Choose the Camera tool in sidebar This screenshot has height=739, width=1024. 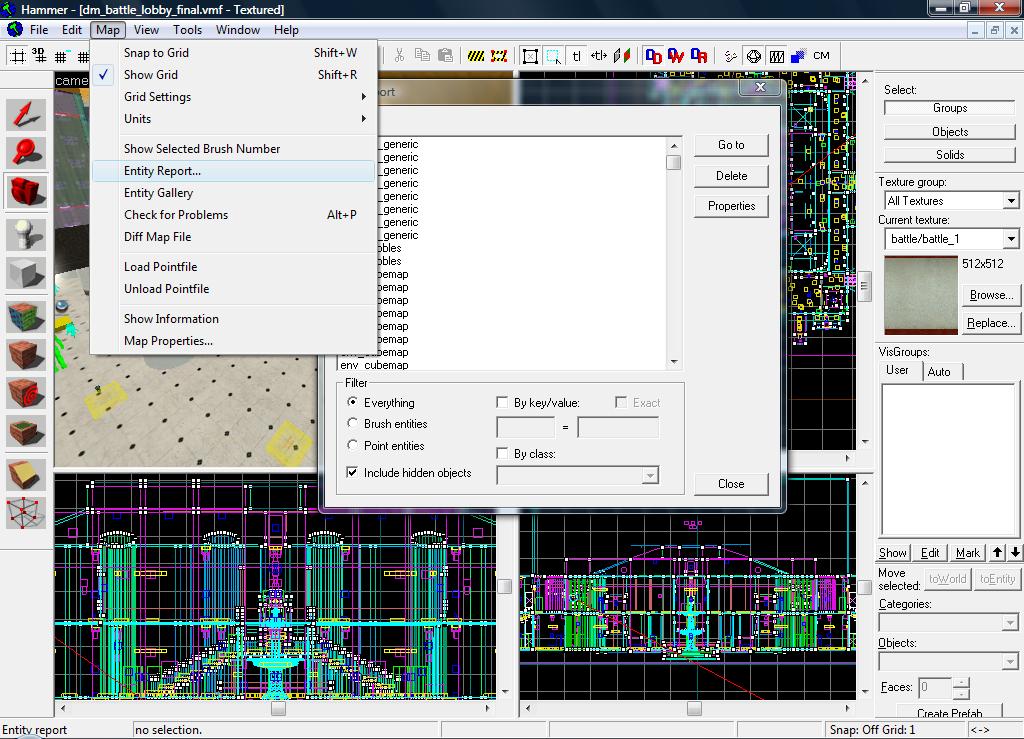pyautogui.click(x=26, y=190)
